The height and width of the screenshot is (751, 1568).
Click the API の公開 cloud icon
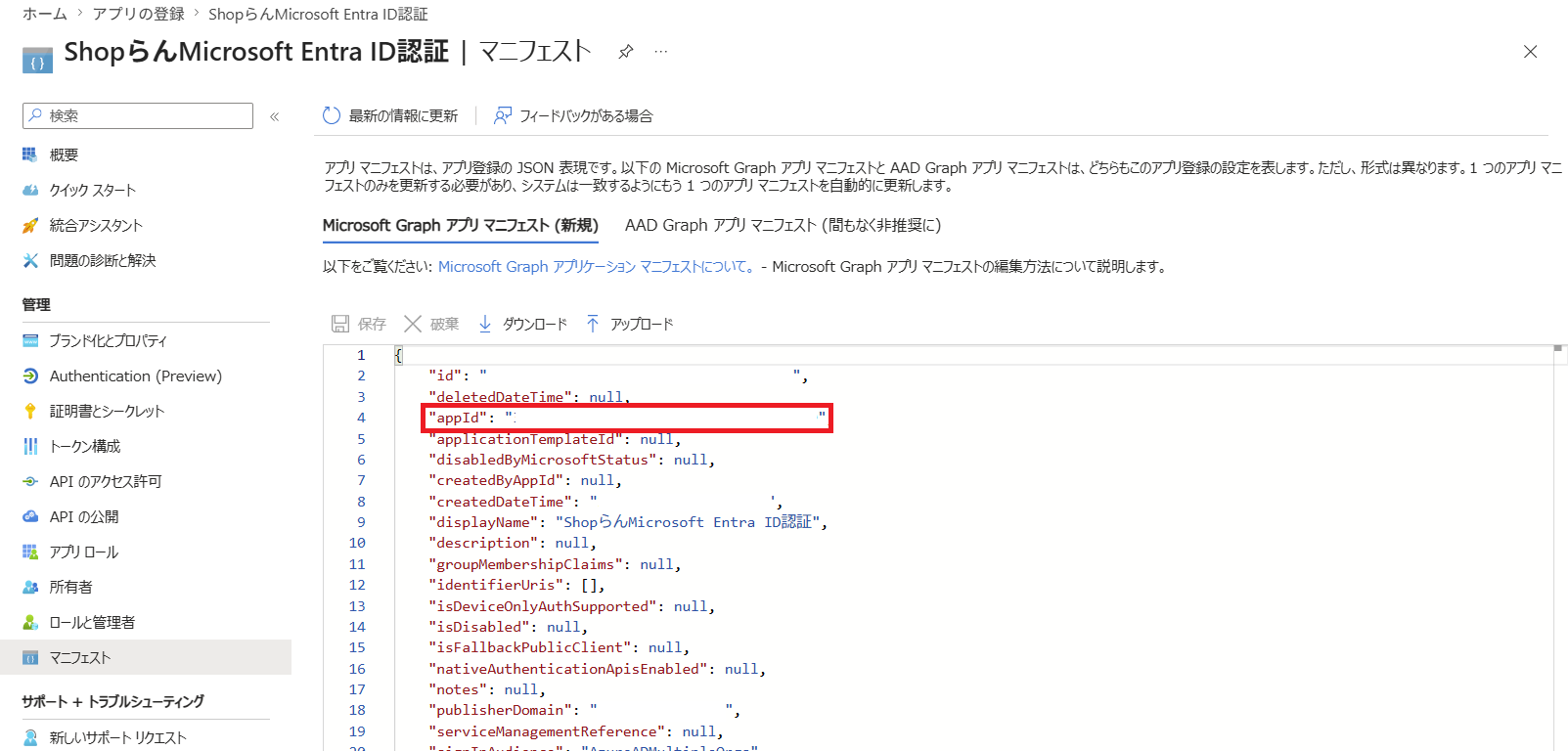30,516
